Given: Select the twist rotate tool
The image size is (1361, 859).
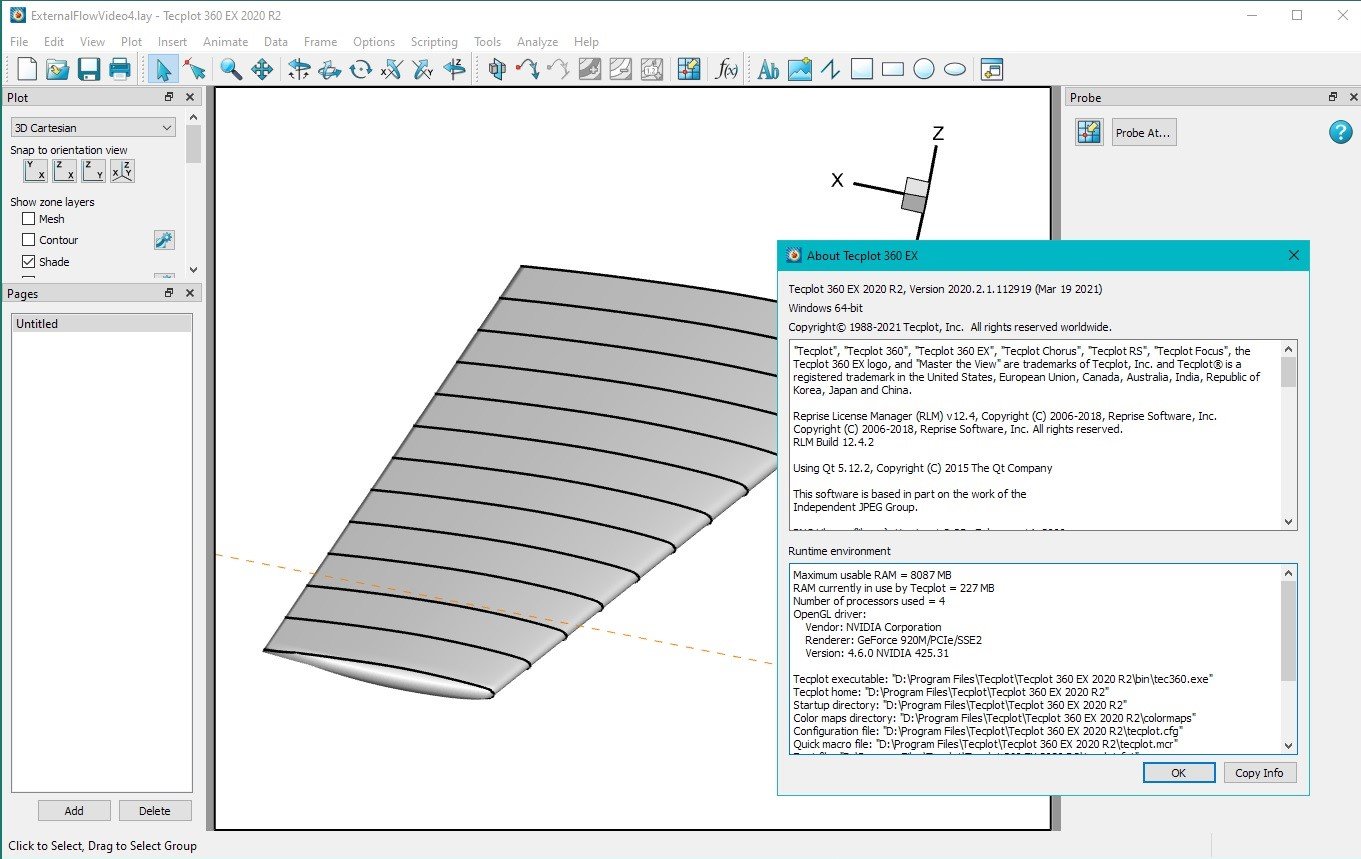Looking at the screenshot, I should (361, 69).
